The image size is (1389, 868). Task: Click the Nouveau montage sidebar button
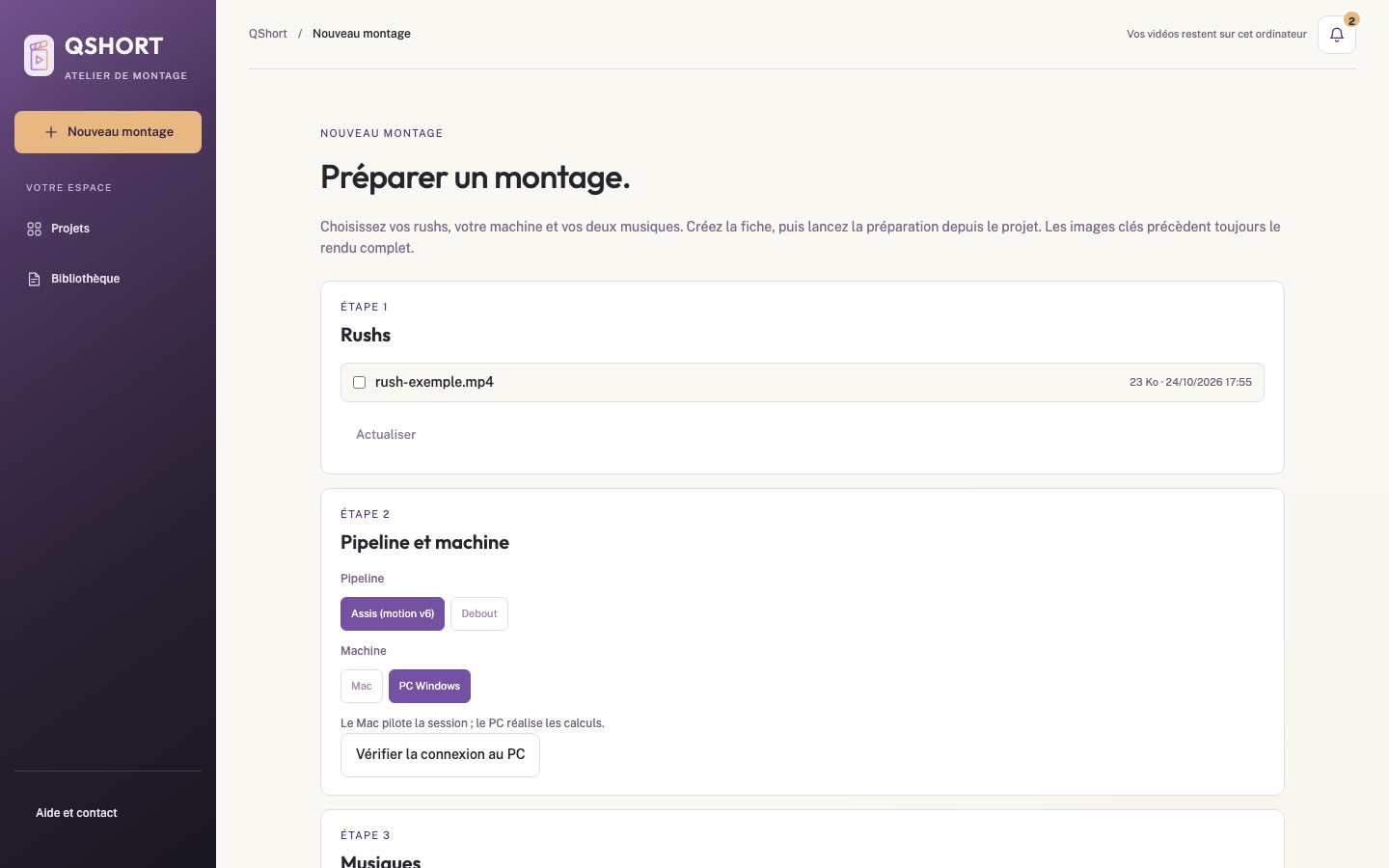click(x=108, y=132)
